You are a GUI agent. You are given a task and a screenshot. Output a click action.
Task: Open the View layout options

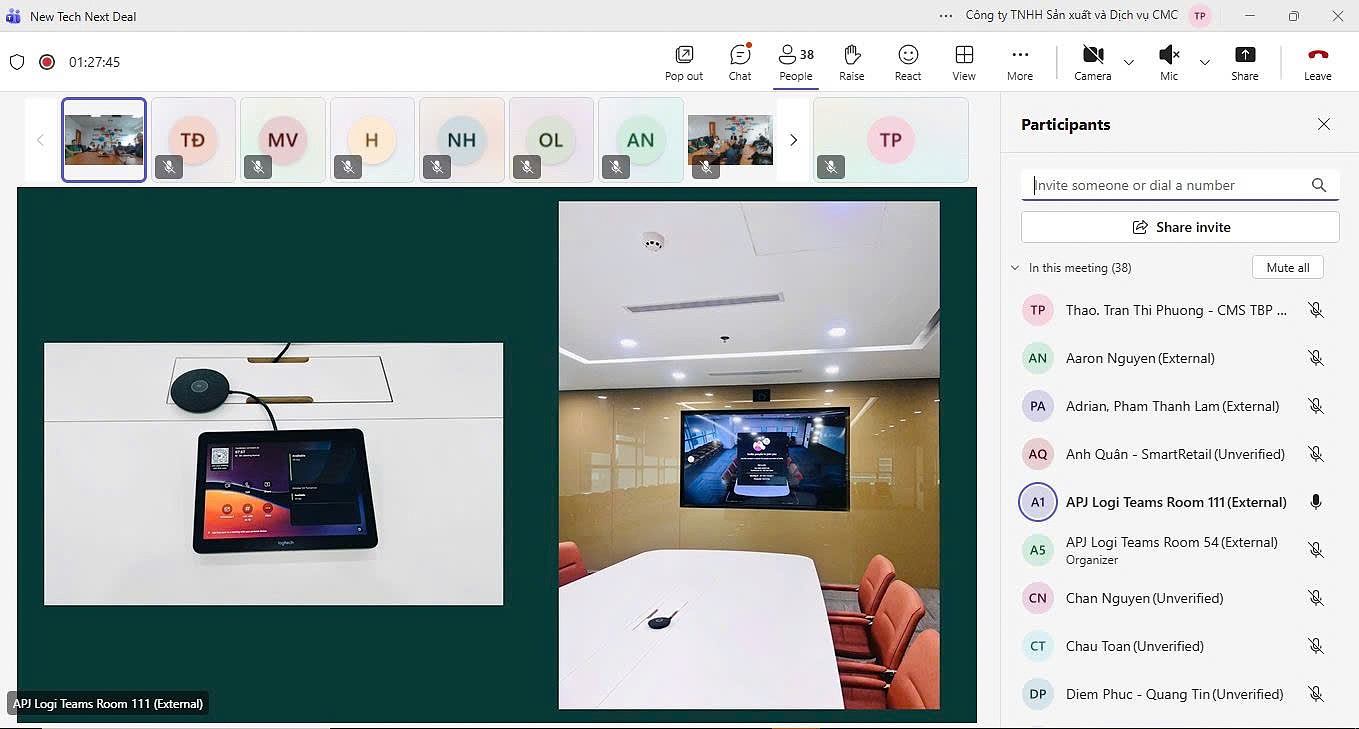click(x=964, y=62)
